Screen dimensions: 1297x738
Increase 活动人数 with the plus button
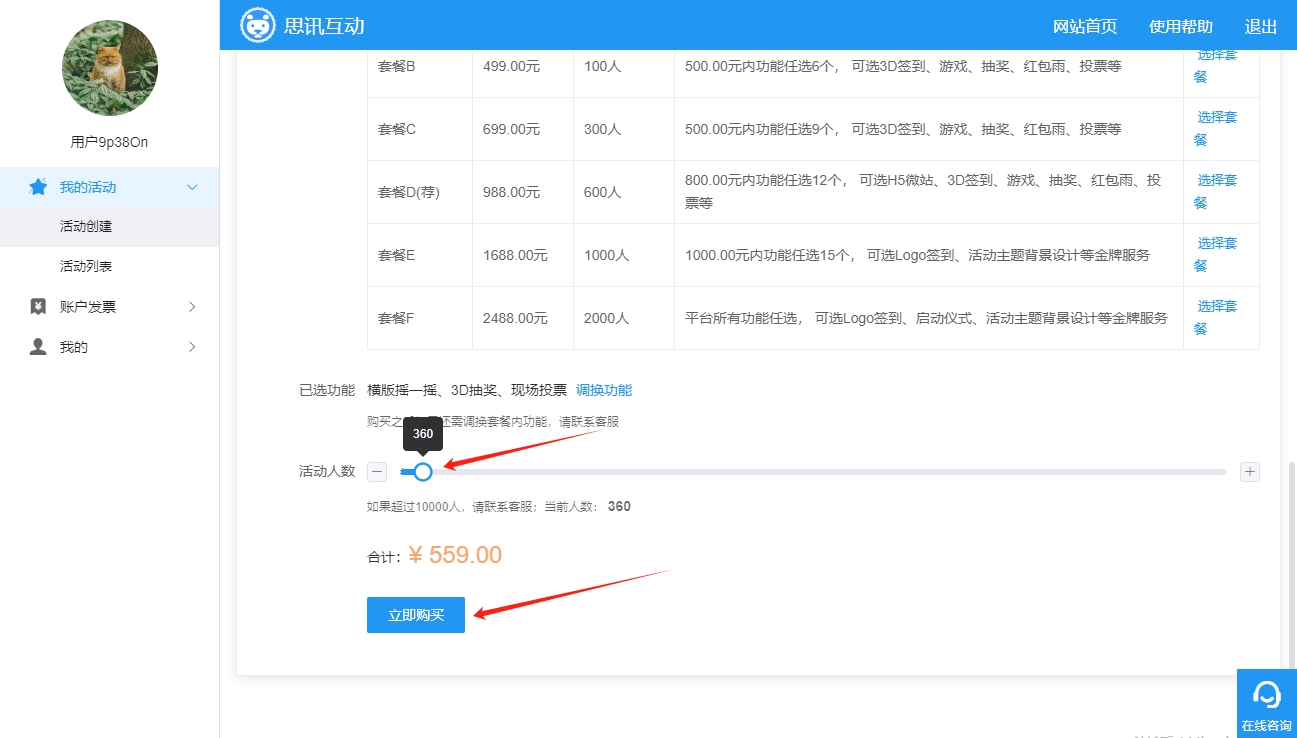point(1249,472)
